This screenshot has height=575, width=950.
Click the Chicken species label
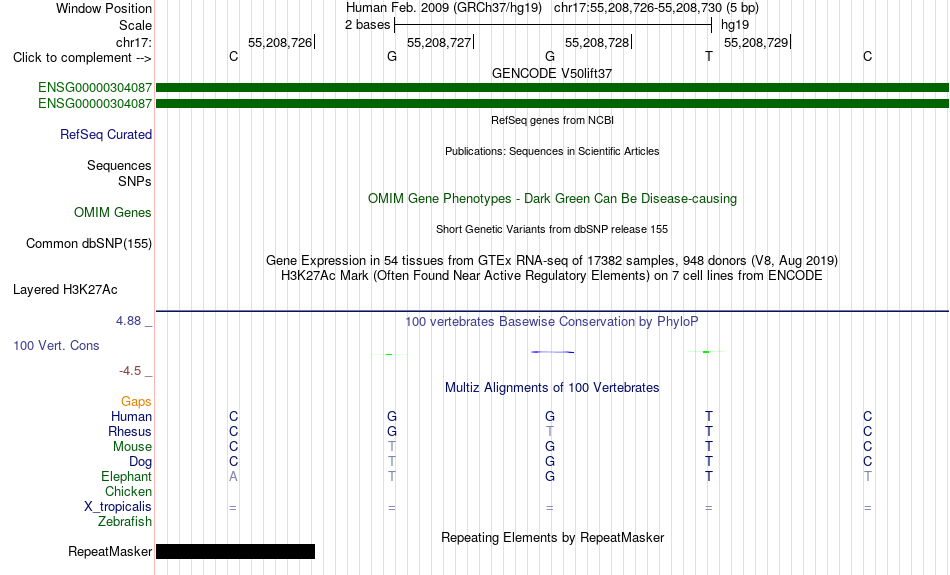(x=128, y=491)
